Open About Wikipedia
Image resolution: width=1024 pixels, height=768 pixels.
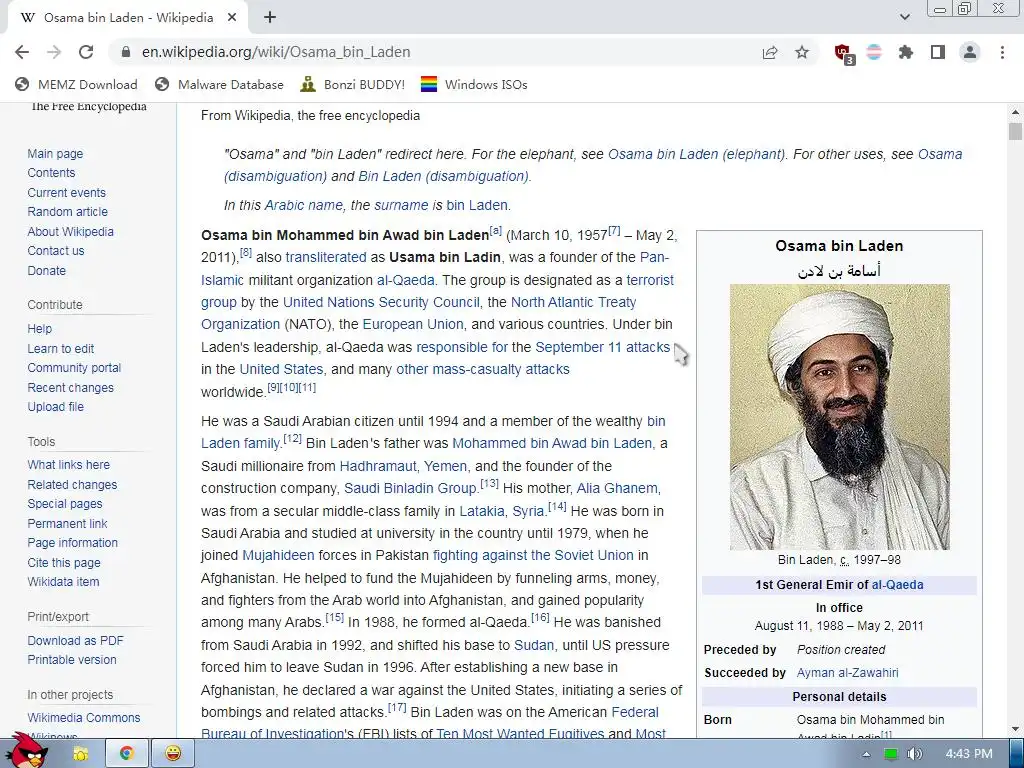click(x=71, y=232)
